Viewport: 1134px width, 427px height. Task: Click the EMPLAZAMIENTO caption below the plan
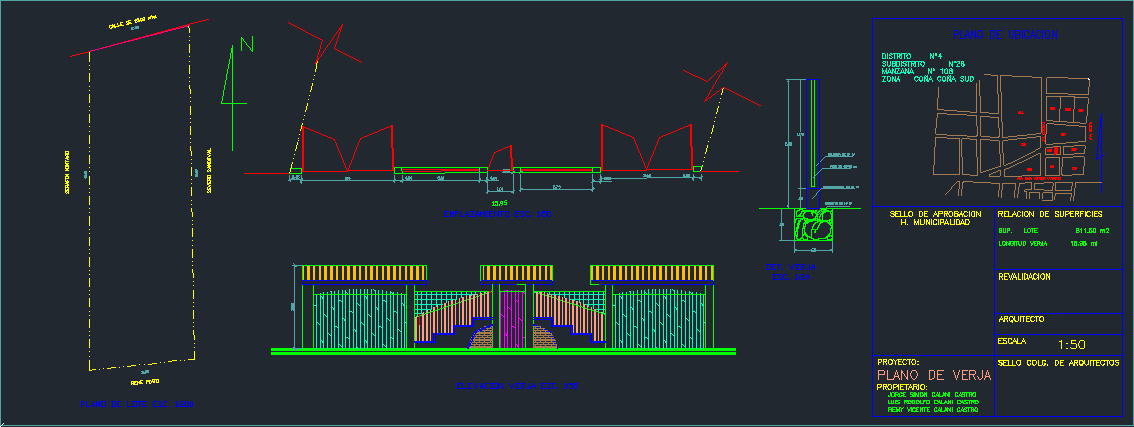pos(500,215)
